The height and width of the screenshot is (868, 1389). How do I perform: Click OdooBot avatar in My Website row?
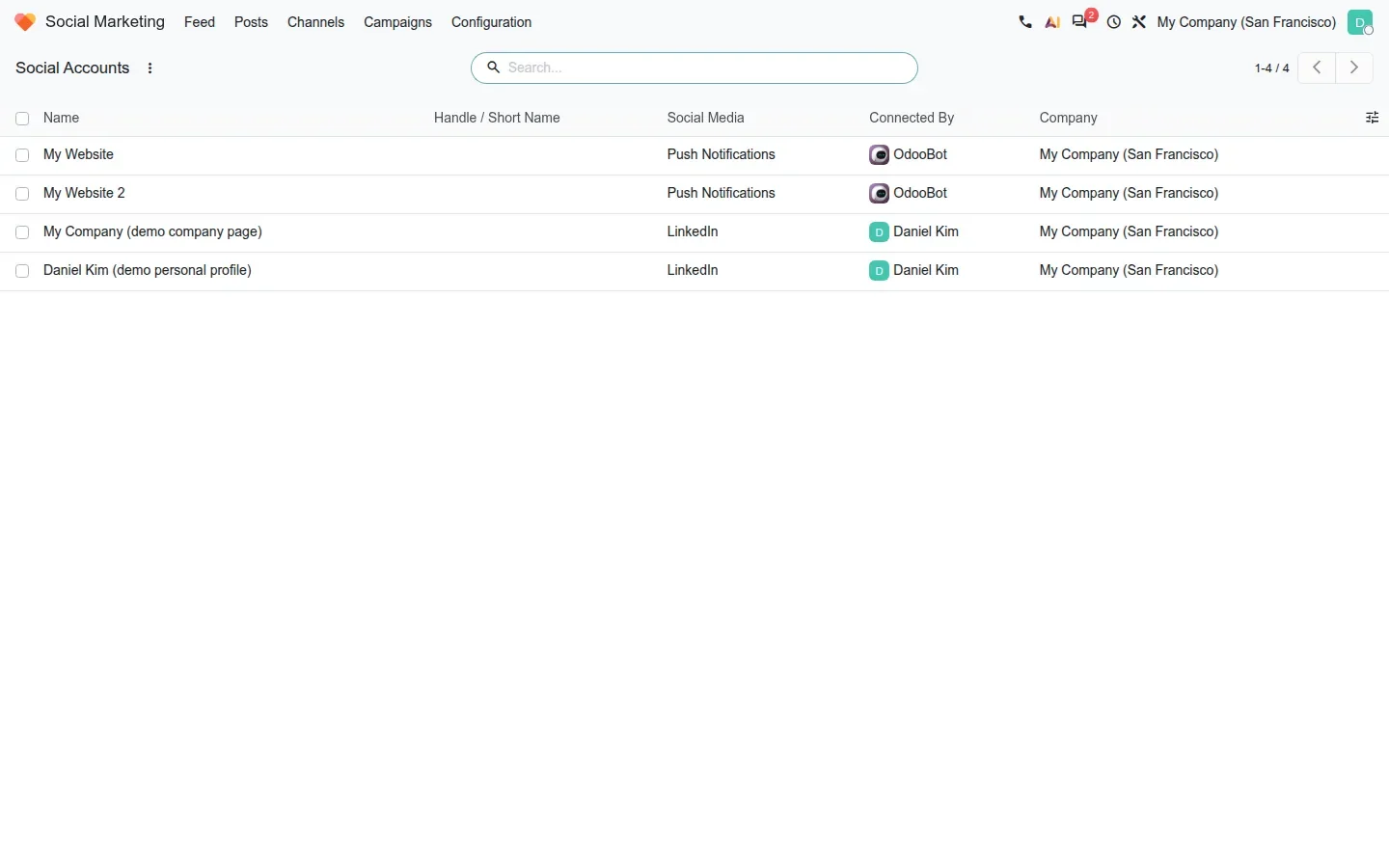[x=879, y=154]
